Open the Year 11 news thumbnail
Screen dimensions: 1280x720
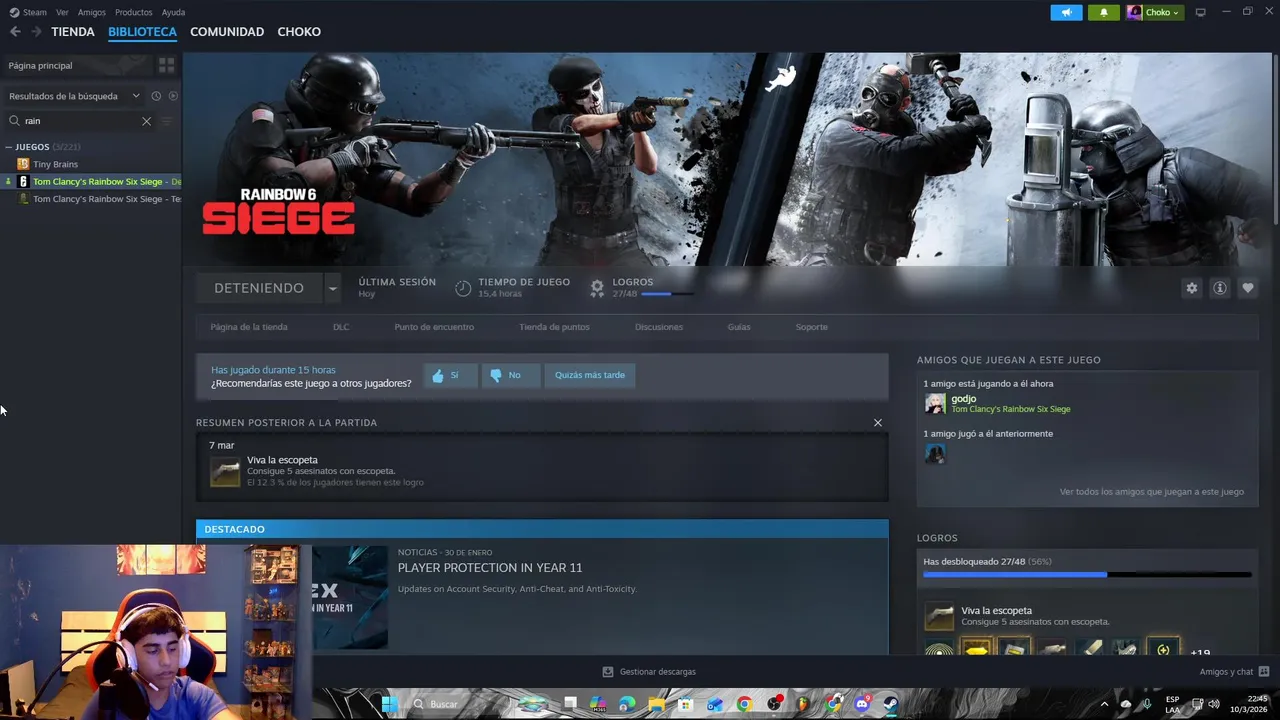pos(349,597)
